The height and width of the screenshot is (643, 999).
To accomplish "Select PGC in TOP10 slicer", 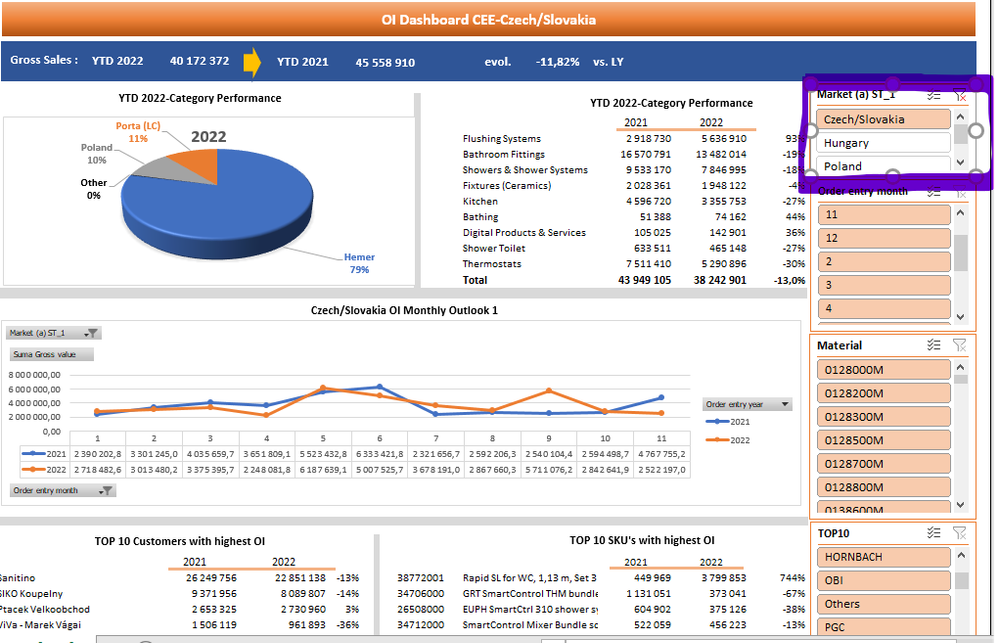I will point(884,626).
